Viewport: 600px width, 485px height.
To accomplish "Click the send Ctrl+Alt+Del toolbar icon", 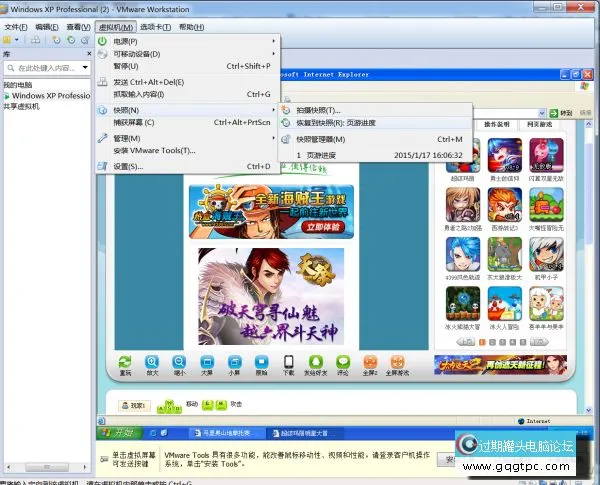I will 35,40.
